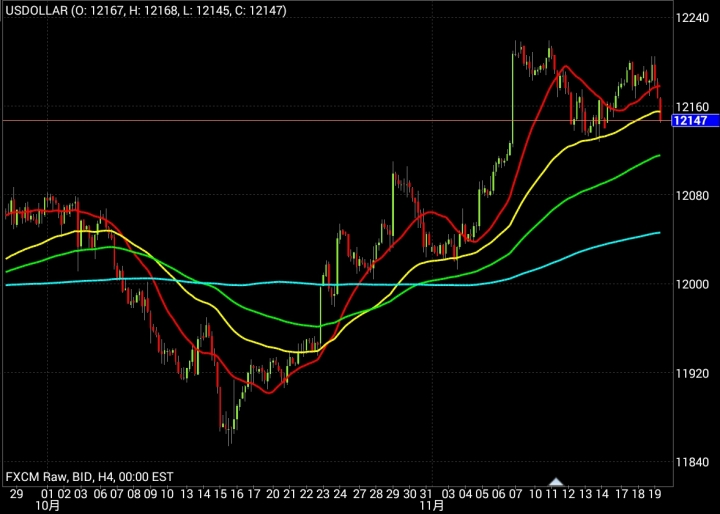Click the 16 date label on time axis
This screenshot has height=514, width=720.
click(x=236, y=494)
